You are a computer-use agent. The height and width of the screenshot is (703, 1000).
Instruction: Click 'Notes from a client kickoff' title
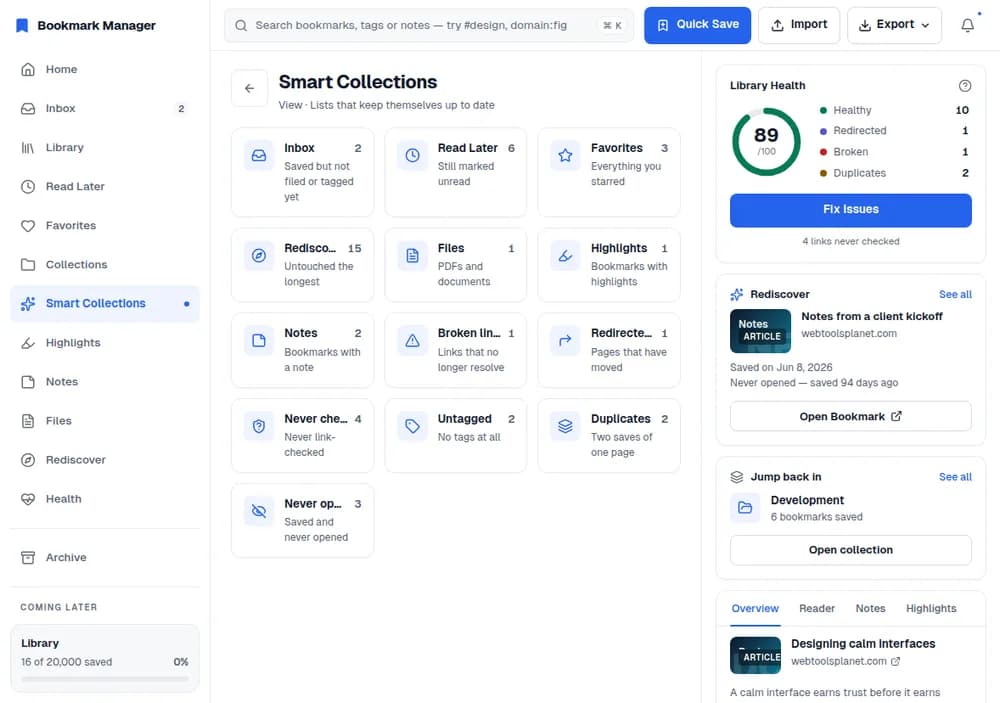(872, 316)
